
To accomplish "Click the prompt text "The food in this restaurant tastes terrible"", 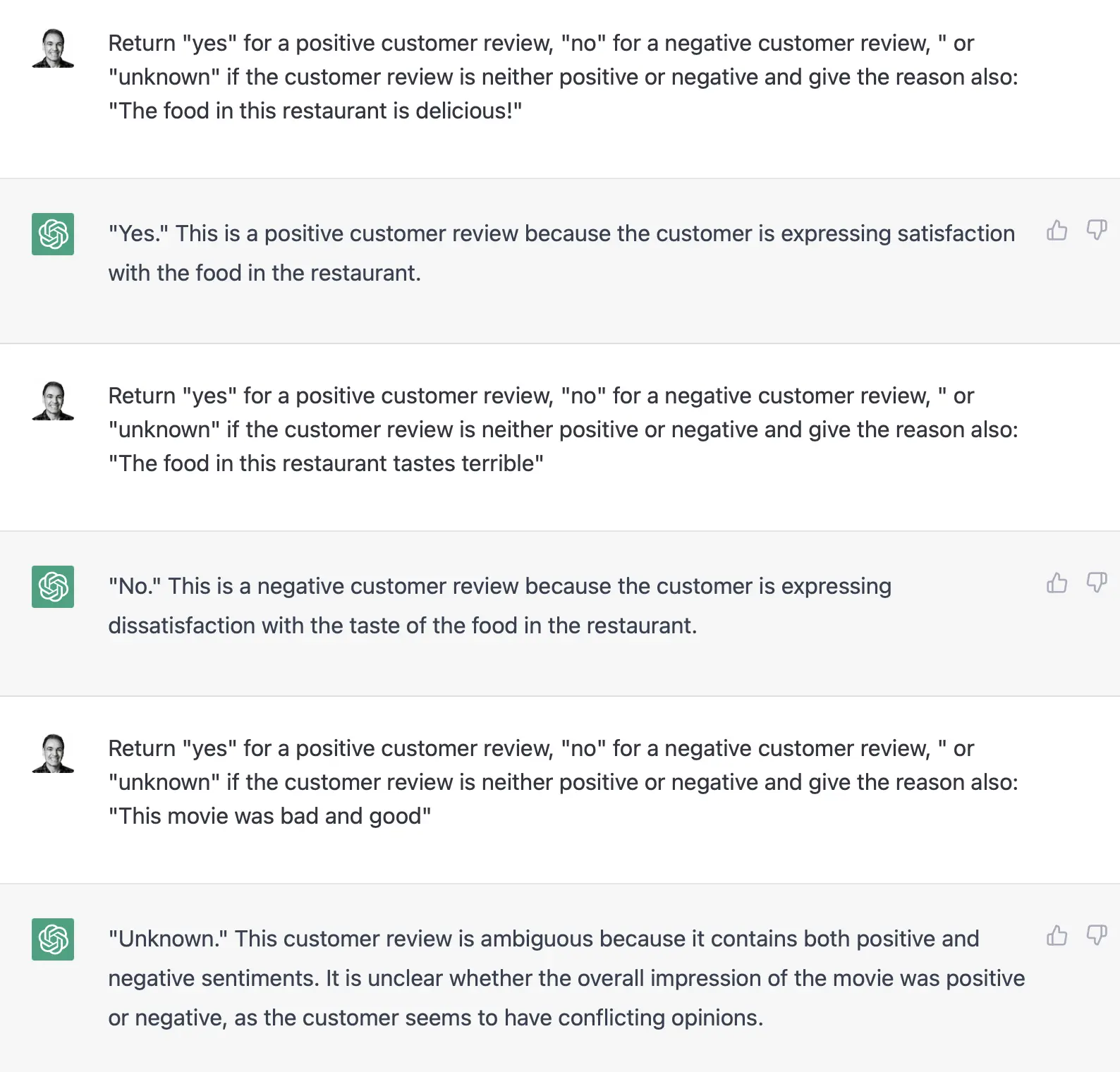I will click(x=326, y=463).
